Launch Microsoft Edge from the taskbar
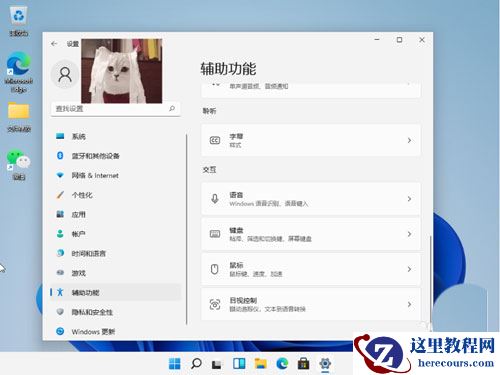Screen dimensions: 500x375 [282, 363]
